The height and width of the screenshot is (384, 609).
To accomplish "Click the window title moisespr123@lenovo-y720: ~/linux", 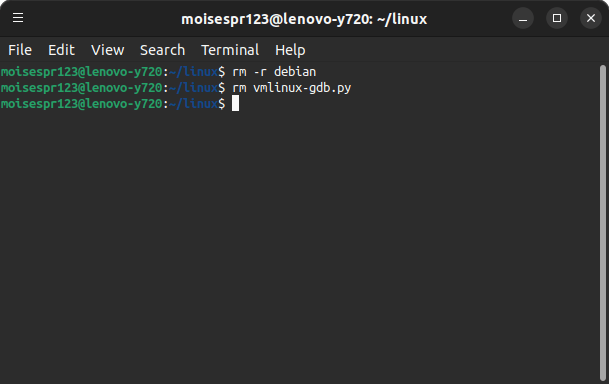I will (304, 19).
